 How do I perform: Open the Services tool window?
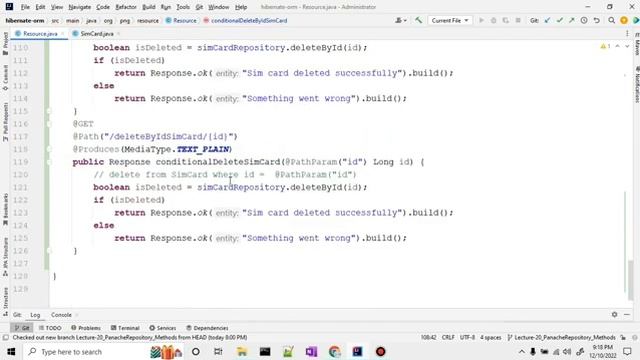(162, 328)
